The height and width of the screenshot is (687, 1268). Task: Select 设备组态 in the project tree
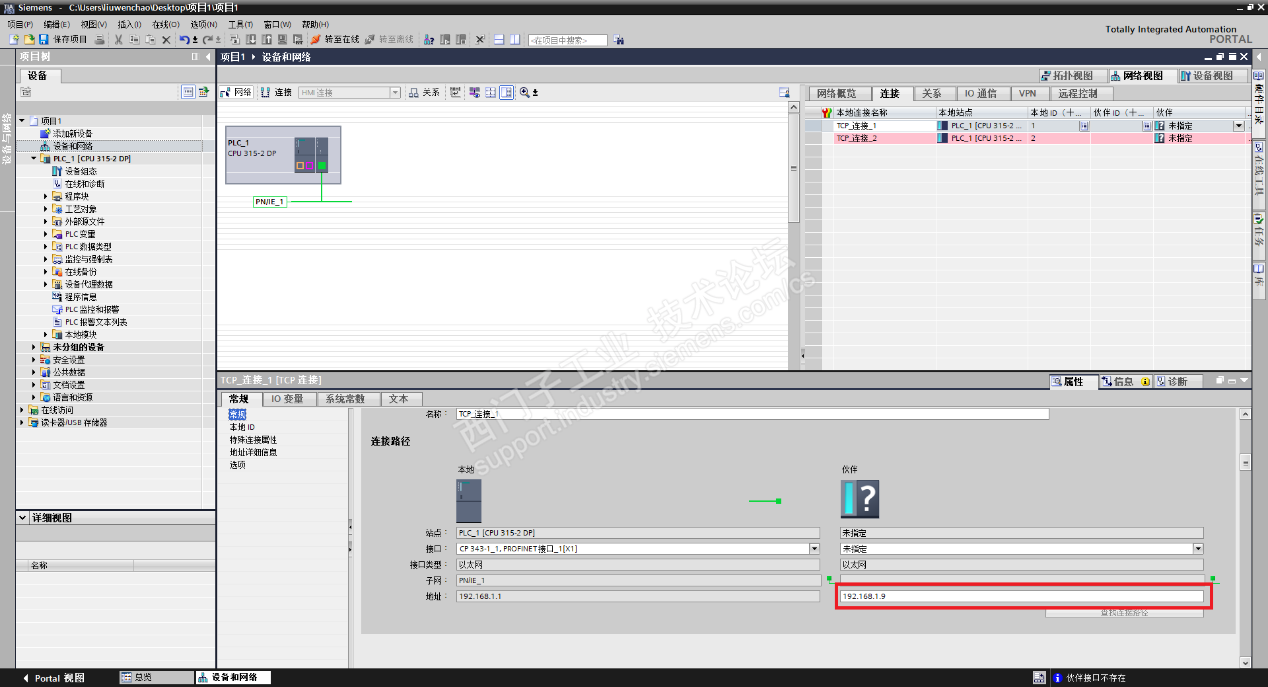point(81,171)
